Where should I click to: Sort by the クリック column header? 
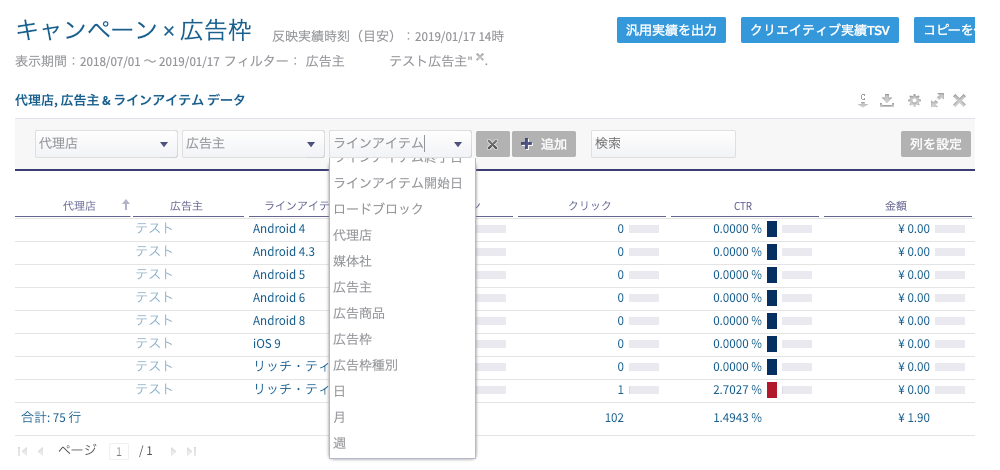[590, 205]
